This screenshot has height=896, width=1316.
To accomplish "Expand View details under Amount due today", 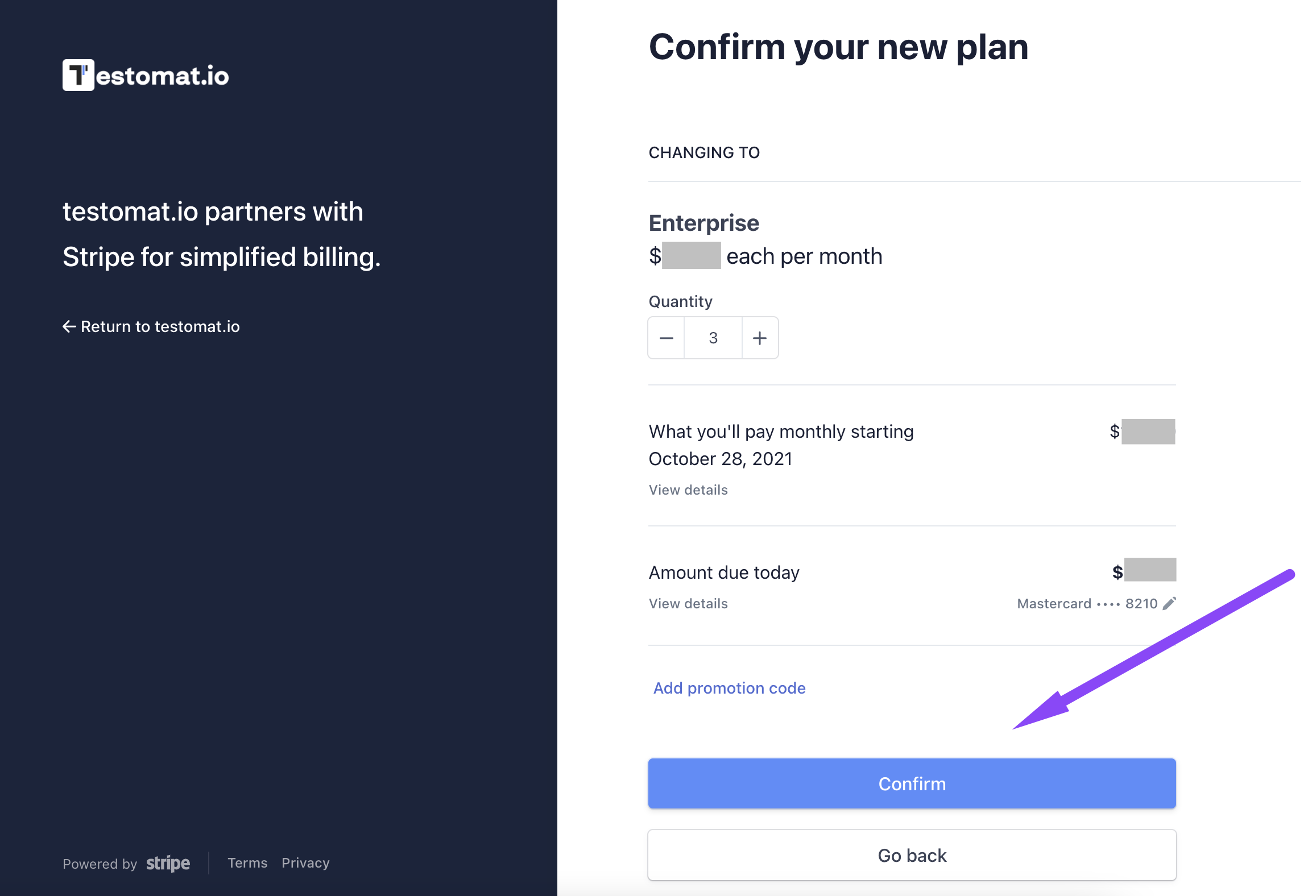I will 688,604.
